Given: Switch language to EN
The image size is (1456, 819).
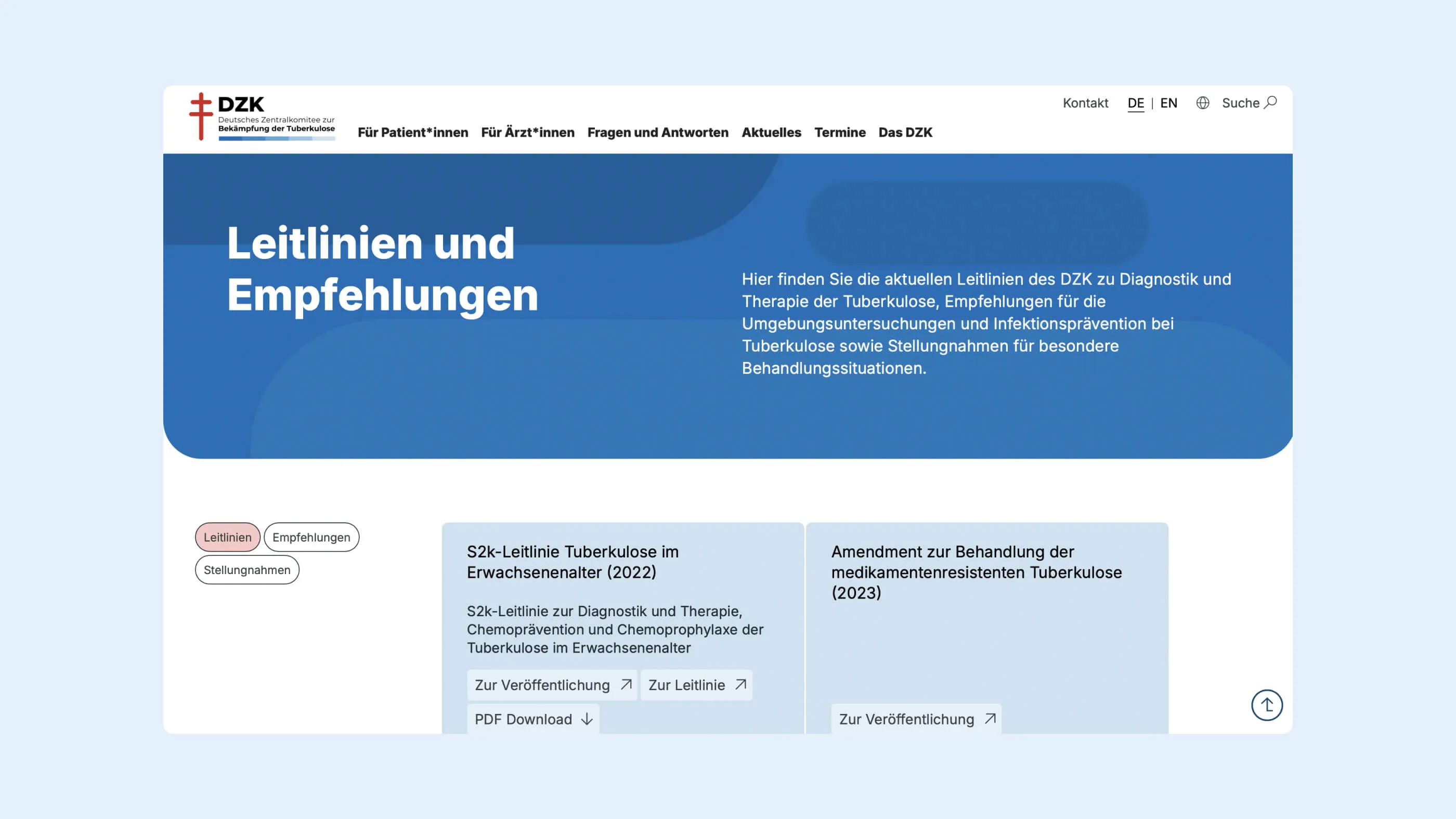Looking at the screenshot, I should [x=1168, y=103].
